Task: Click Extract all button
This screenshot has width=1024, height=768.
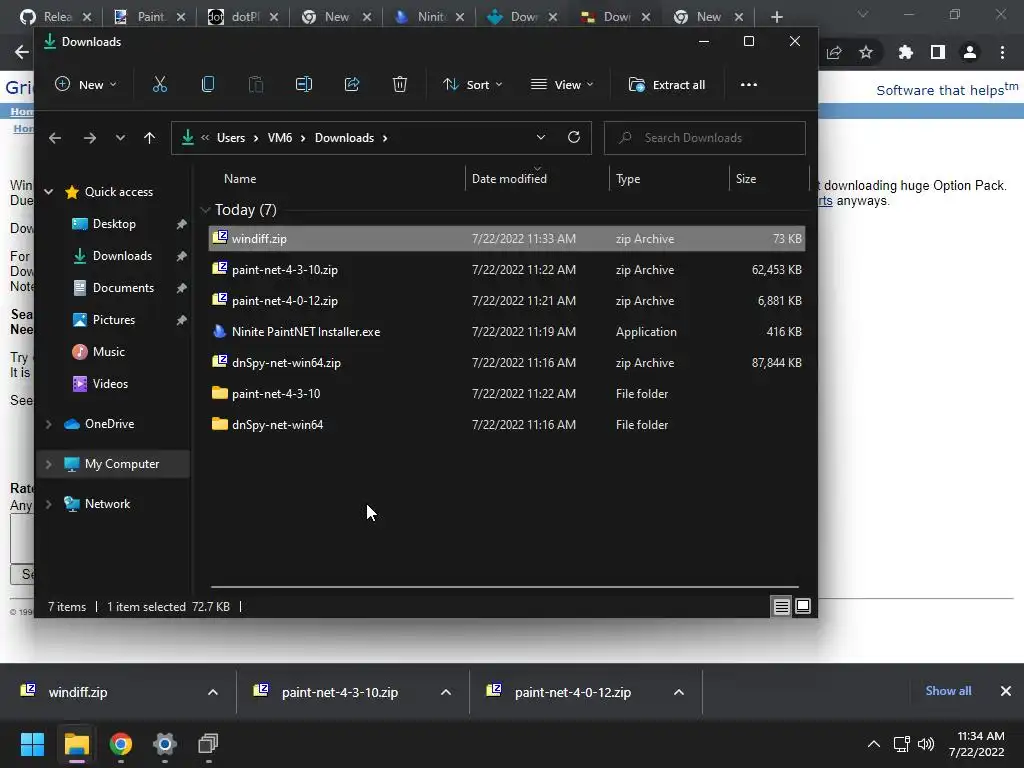Action: [x=667, y=84]
